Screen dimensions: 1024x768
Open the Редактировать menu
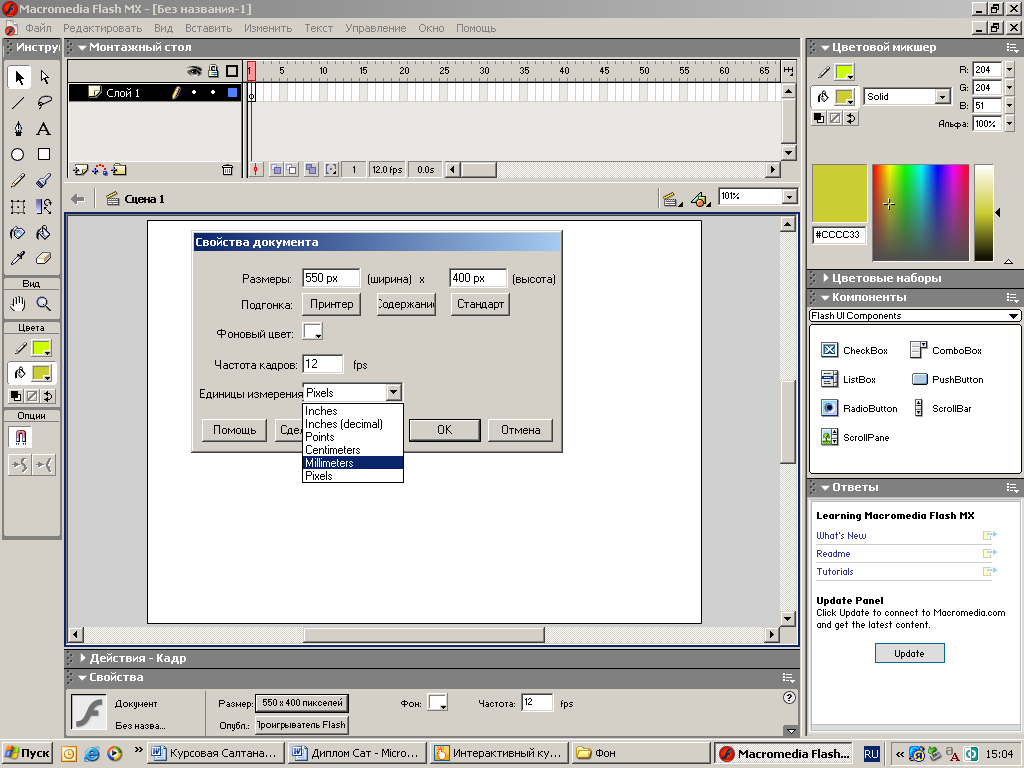103,28
